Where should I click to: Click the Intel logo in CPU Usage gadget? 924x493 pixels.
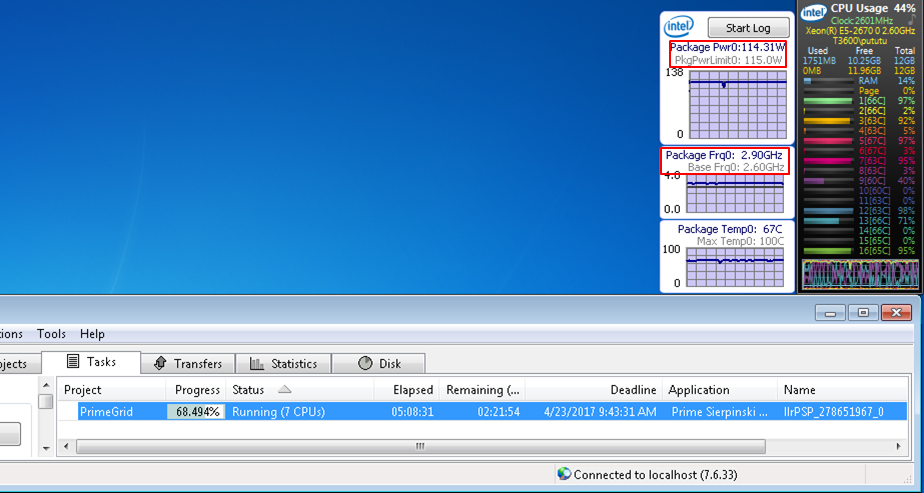pyautogui.click(x=814, y=12)
